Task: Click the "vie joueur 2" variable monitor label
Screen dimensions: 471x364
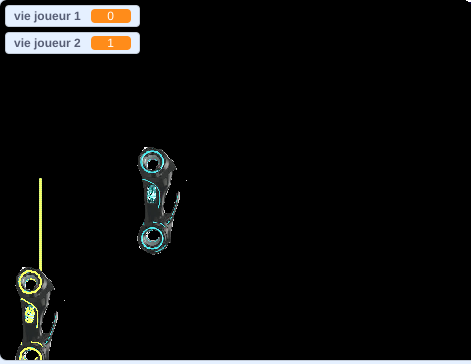Action: (47, 43)
